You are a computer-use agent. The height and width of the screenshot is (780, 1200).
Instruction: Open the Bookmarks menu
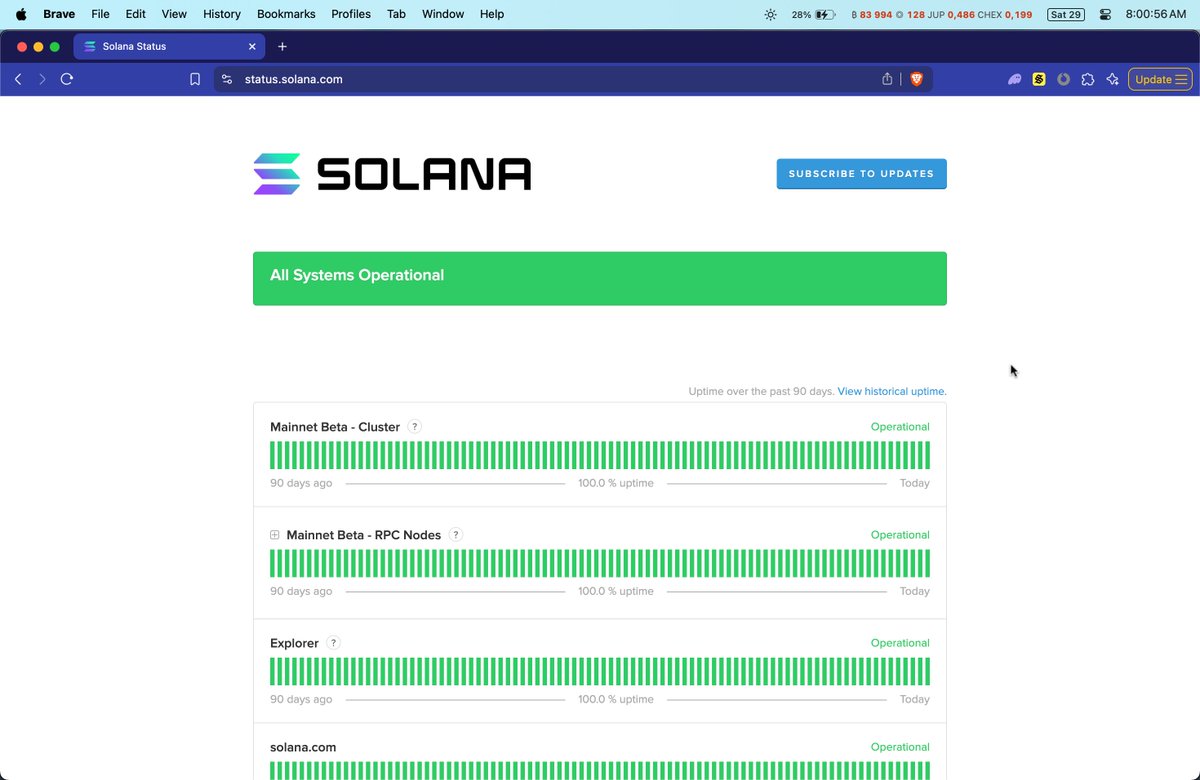pyautogui.click(x=286, y=14)
